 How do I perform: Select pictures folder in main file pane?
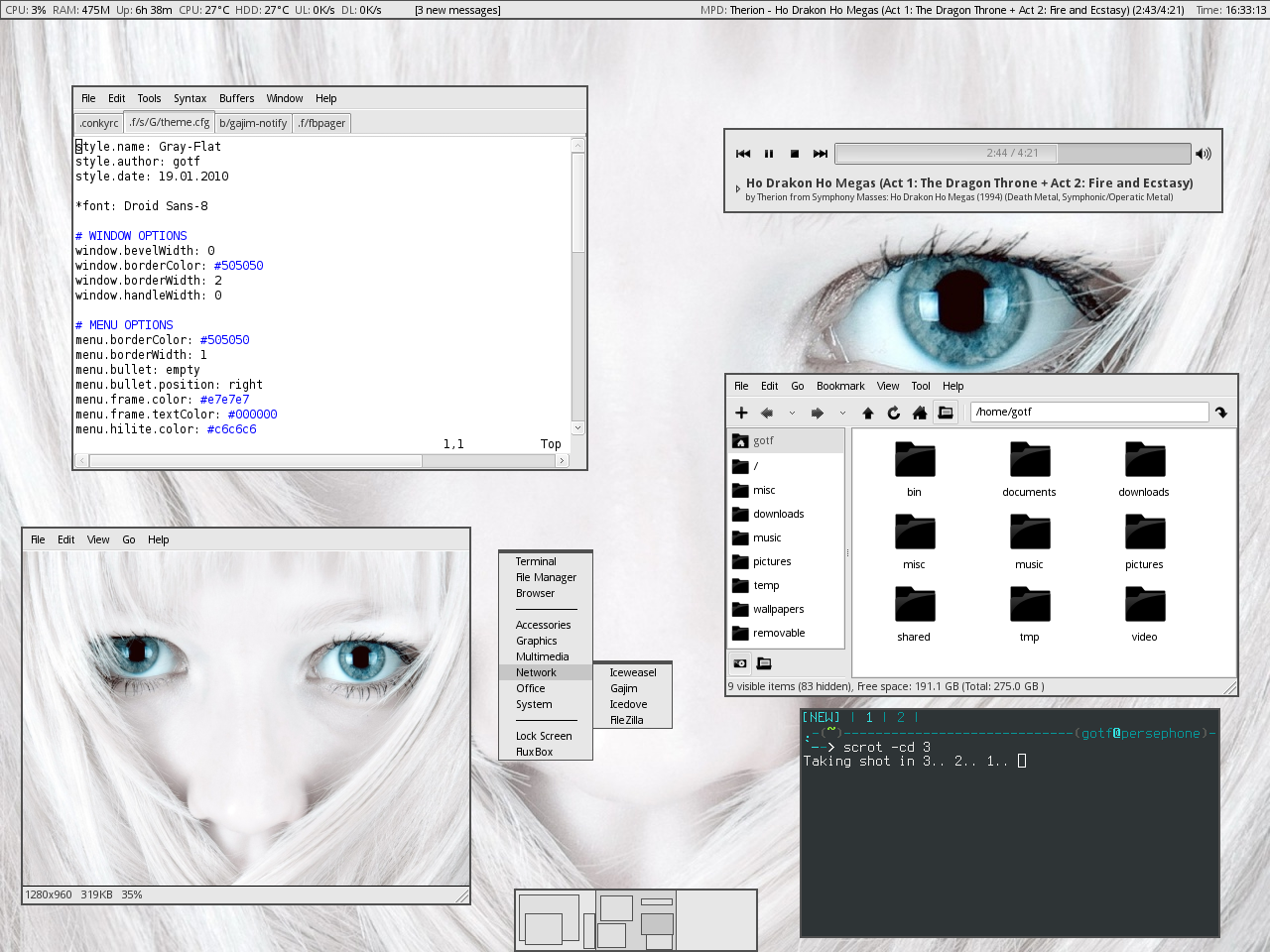coord(1144,533)
